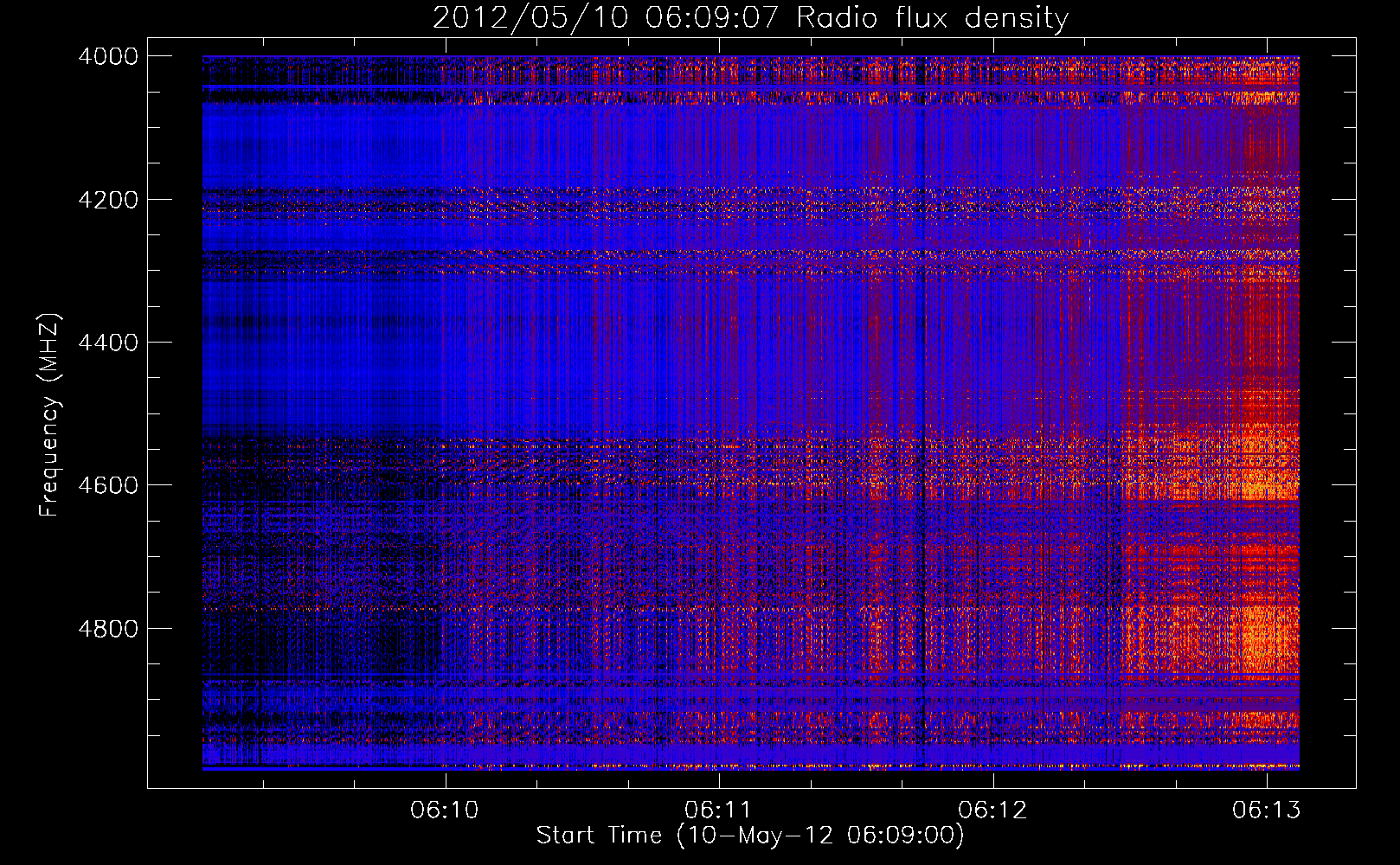This screenshot has width=1400, height=865.
Task: Click the 06:11 time axis label
Action: click(718, 810)
